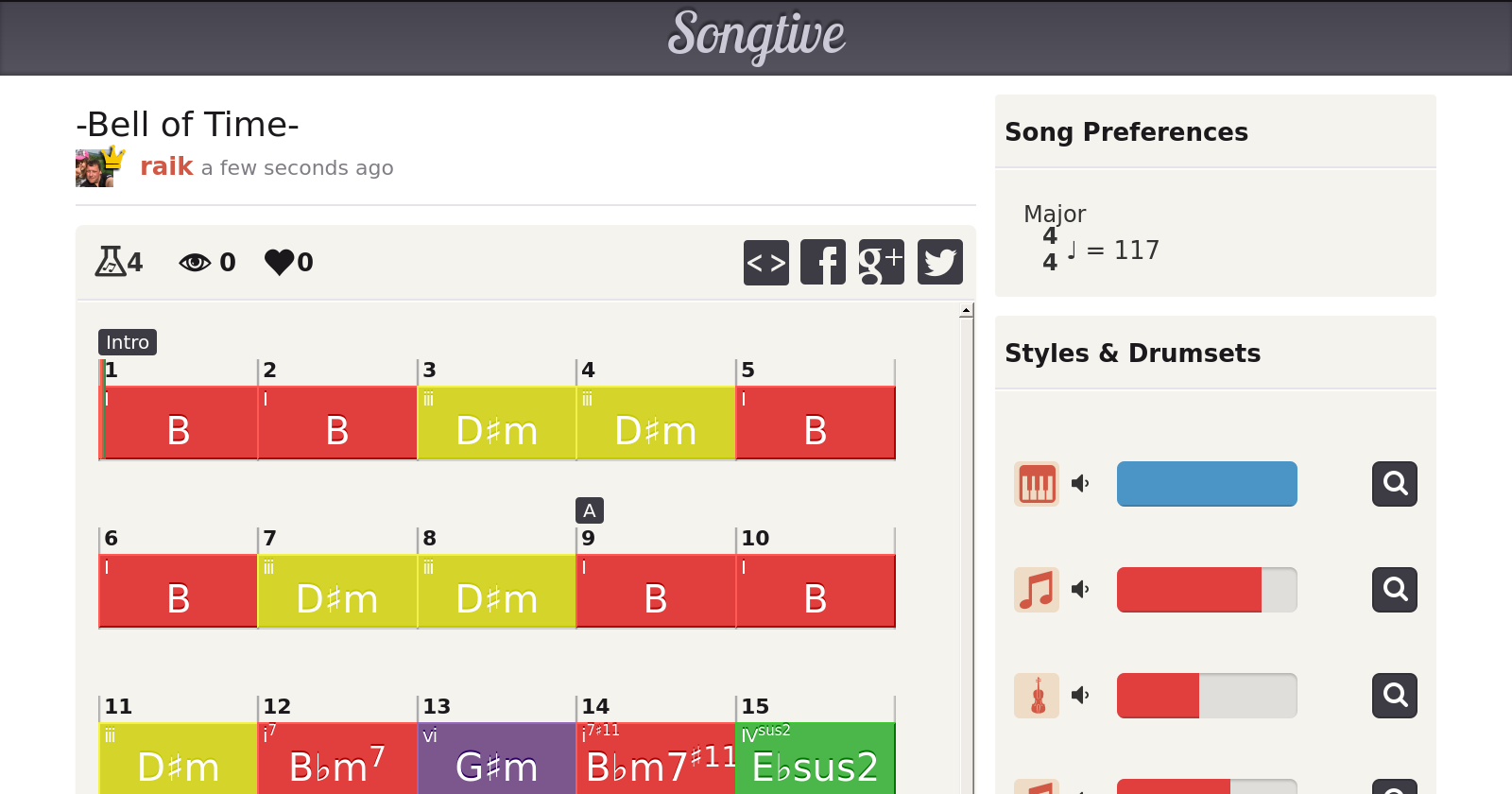Share song on Twitter

939,262
